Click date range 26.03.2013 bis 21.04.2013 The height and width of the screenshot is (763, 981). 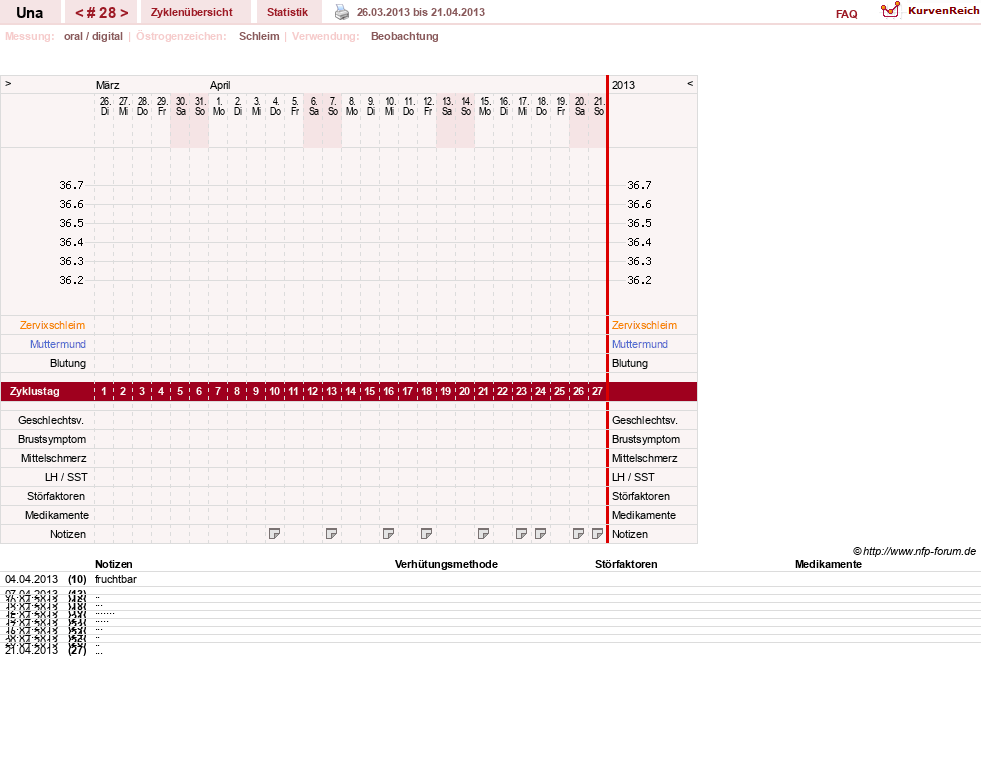coord(420,13)
